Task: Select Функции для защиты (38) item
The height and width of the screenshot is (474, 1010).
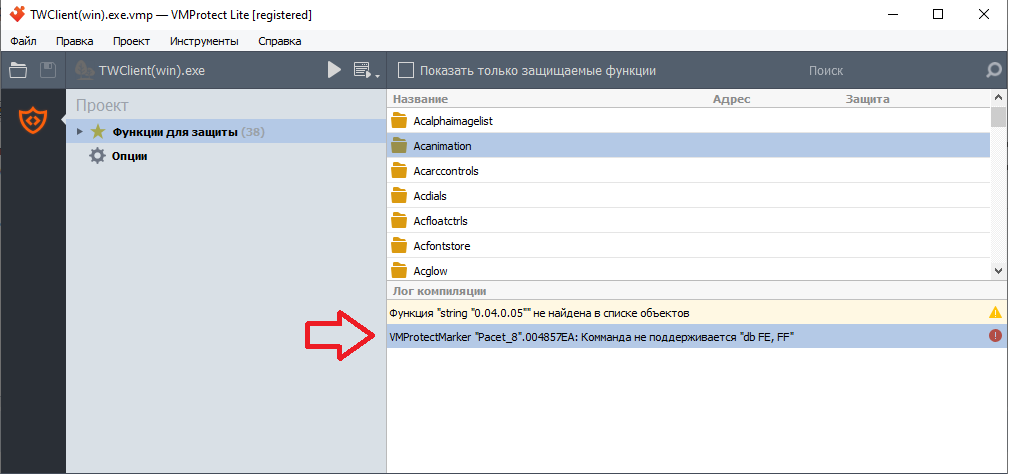Action: pyautogui.click(x=226, y=132)
